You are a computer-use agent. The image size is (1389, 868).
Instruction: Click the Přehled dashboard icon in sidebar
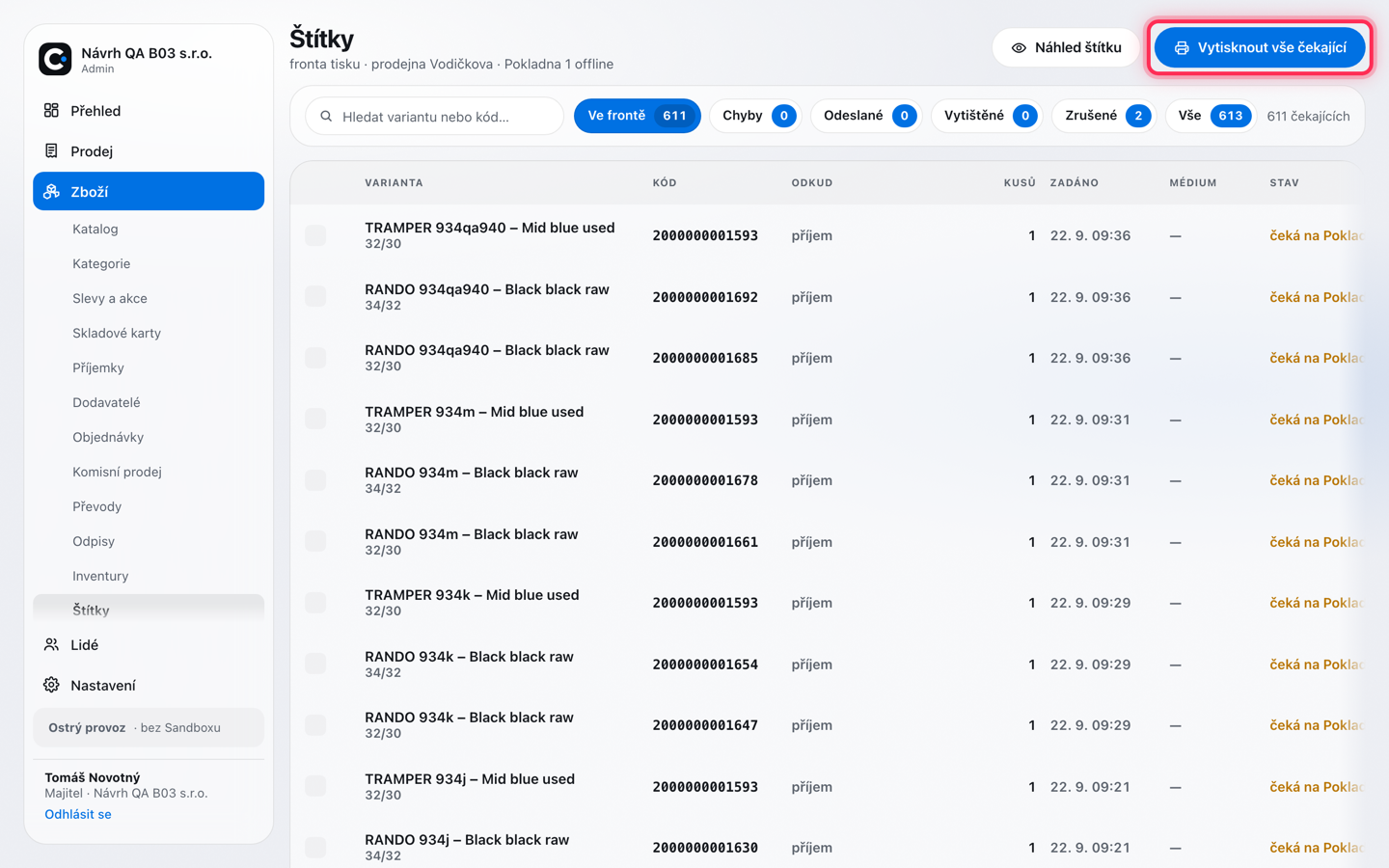(51, 110)
